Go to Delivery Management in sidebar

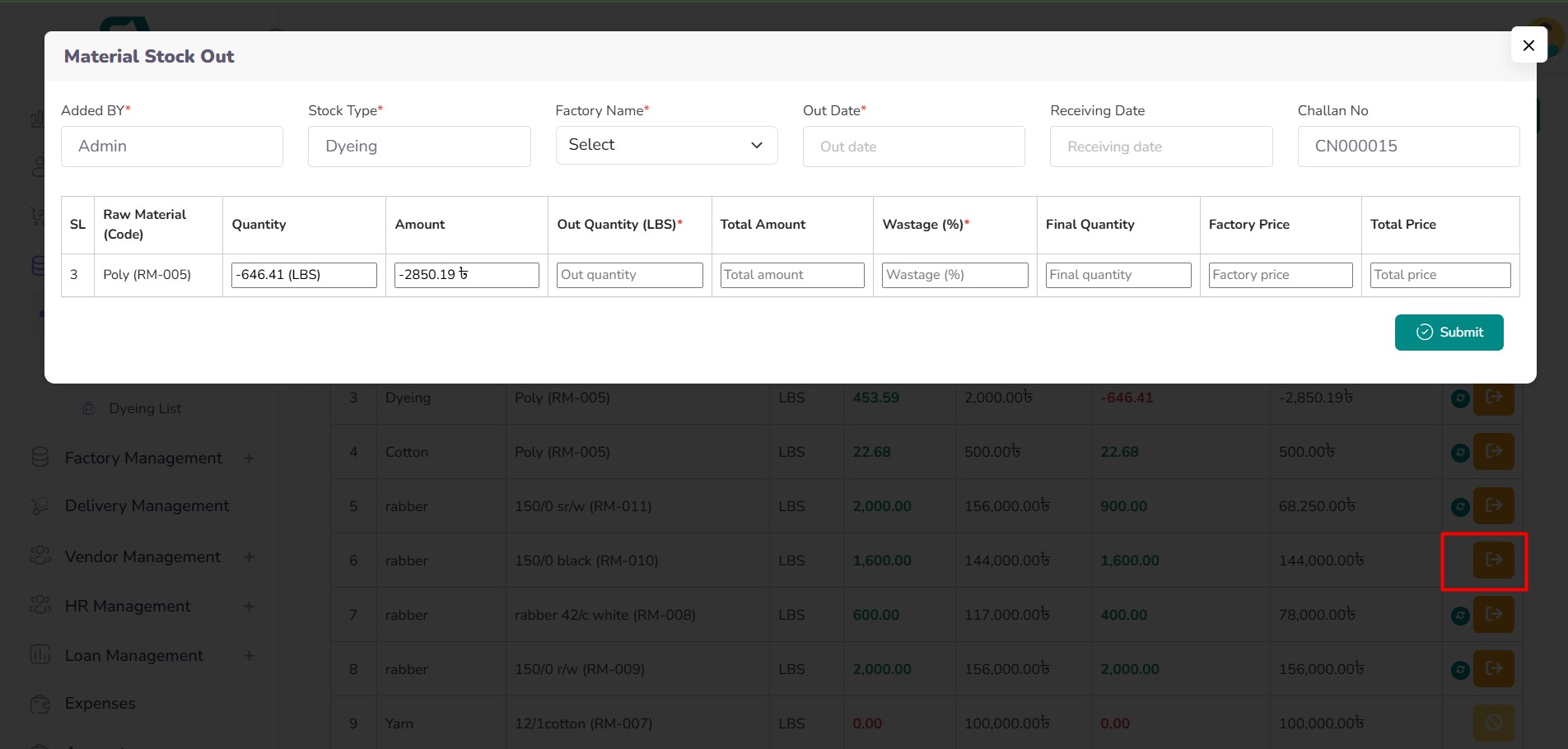147,506
